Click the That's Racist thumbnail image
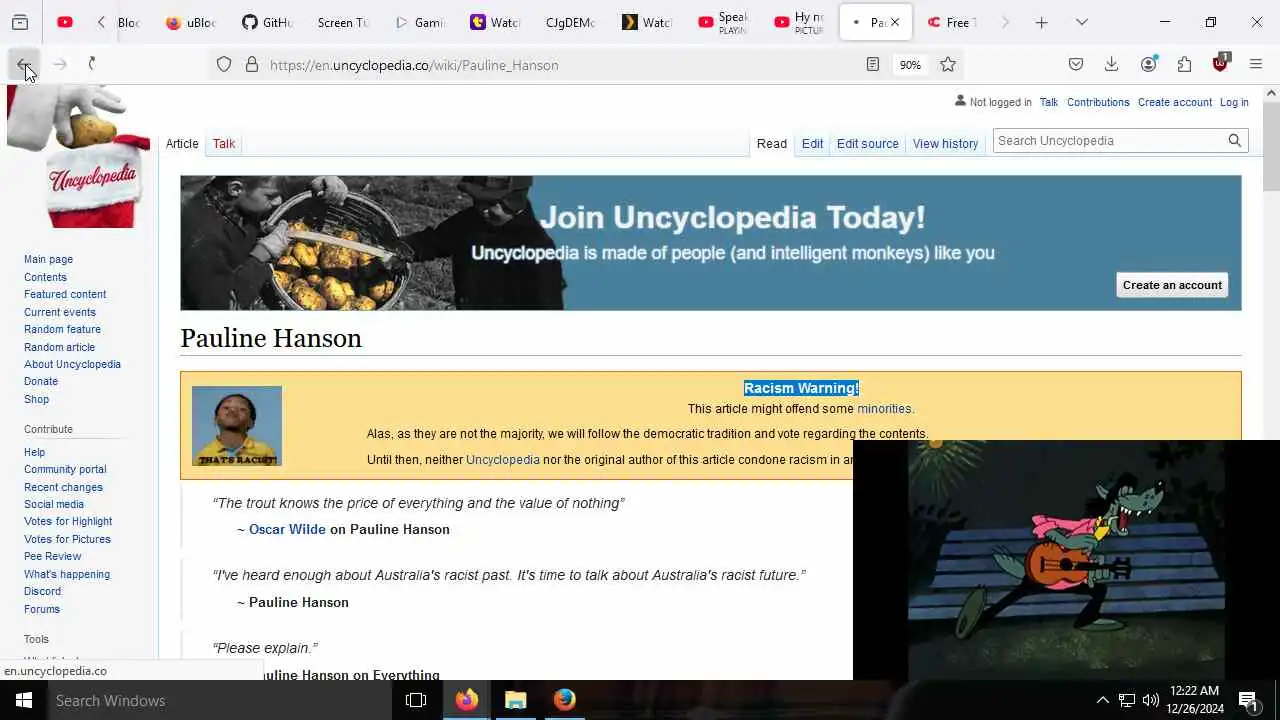Viewport: 1280px width, 720px height. [x=237, y=426]
